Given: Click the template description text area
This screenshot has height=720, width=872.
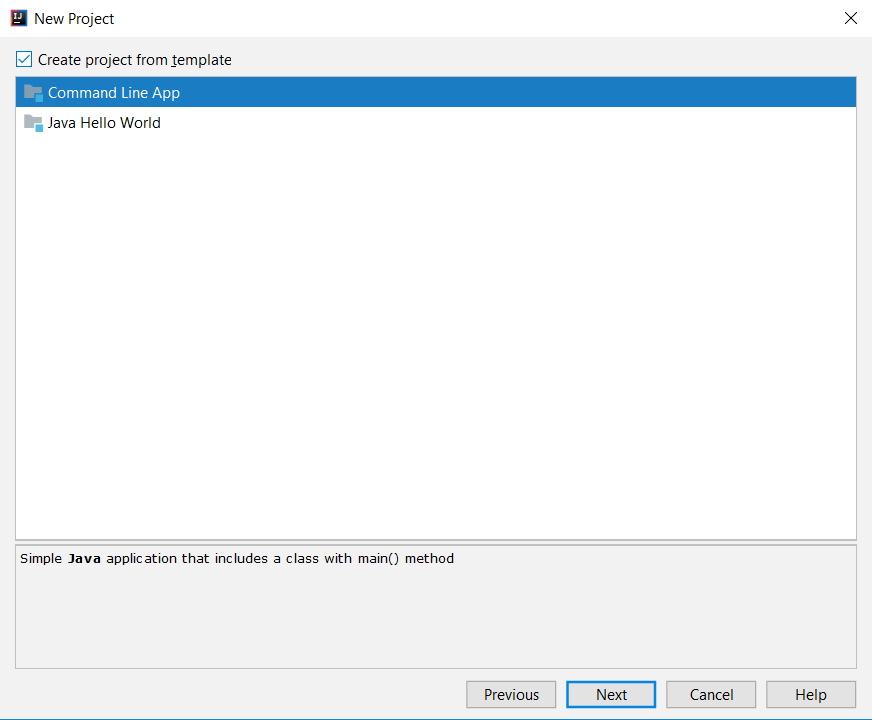Looking at the screenshot, I should click(436, 600).
